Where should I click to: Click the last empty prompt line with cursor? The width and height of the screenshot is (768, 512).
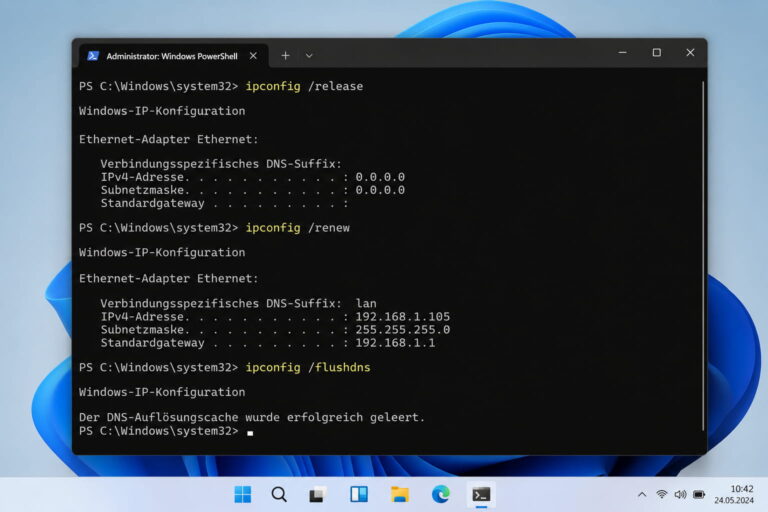[x=167, y=431]
